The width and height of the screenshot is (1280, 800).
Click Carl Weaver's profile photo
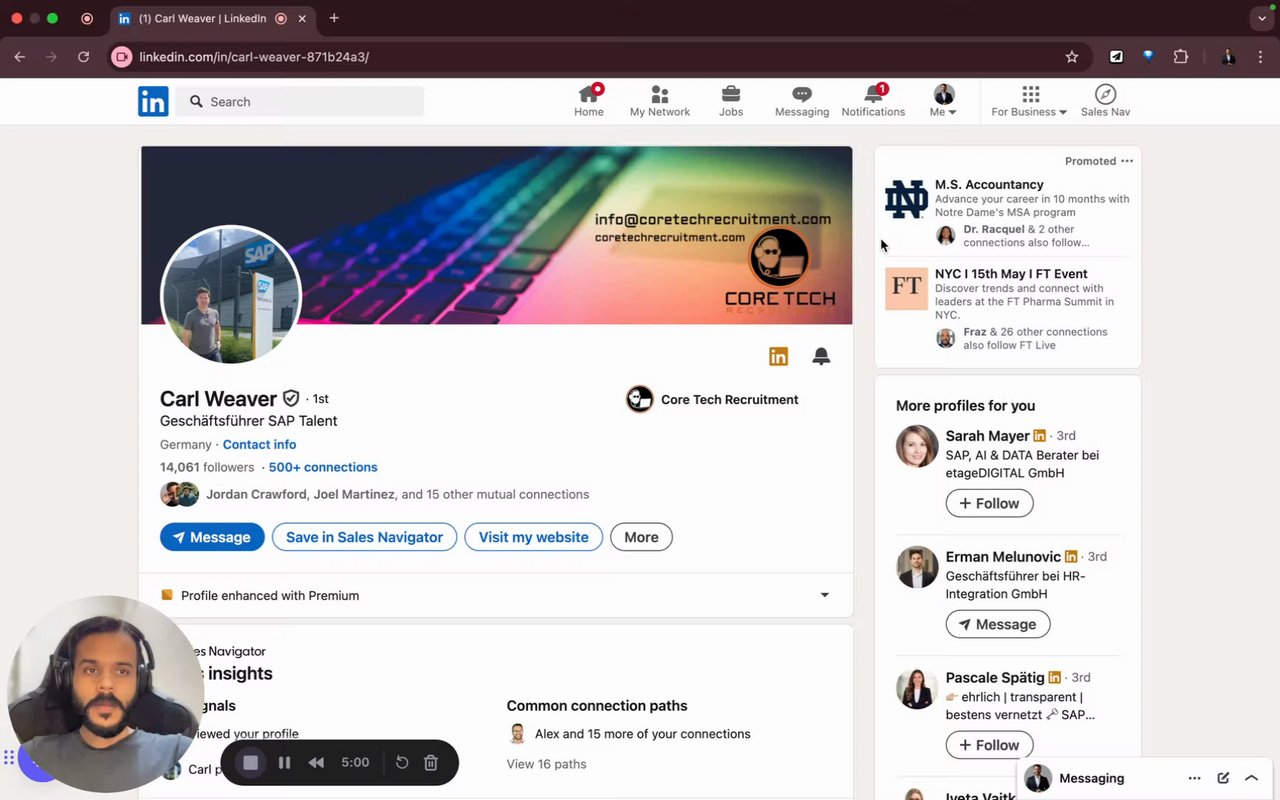[231, 294]
